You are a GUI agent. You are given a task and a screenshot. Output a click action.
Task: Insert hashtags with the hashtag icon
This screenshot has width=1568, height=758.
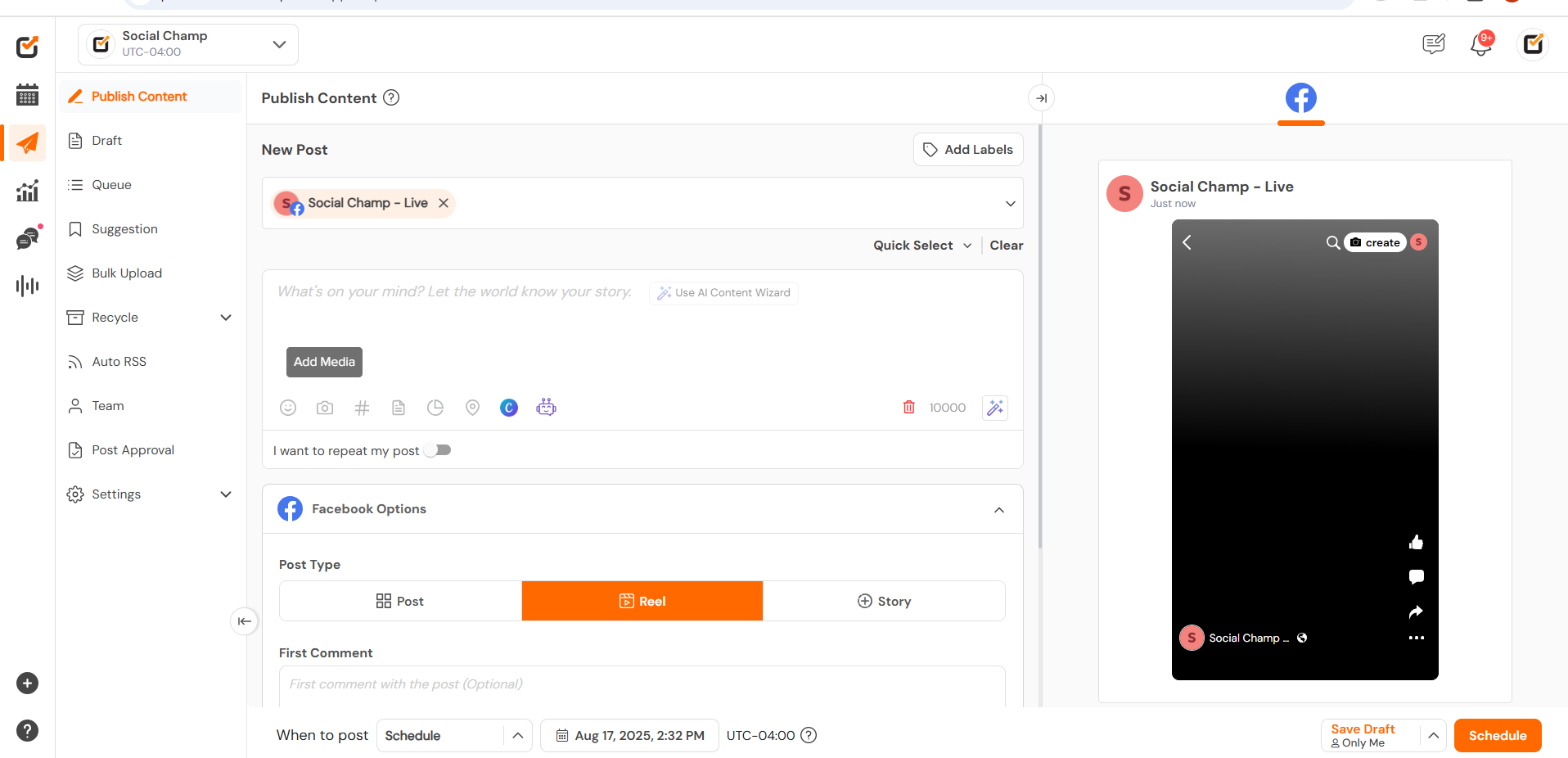(362, 408)
